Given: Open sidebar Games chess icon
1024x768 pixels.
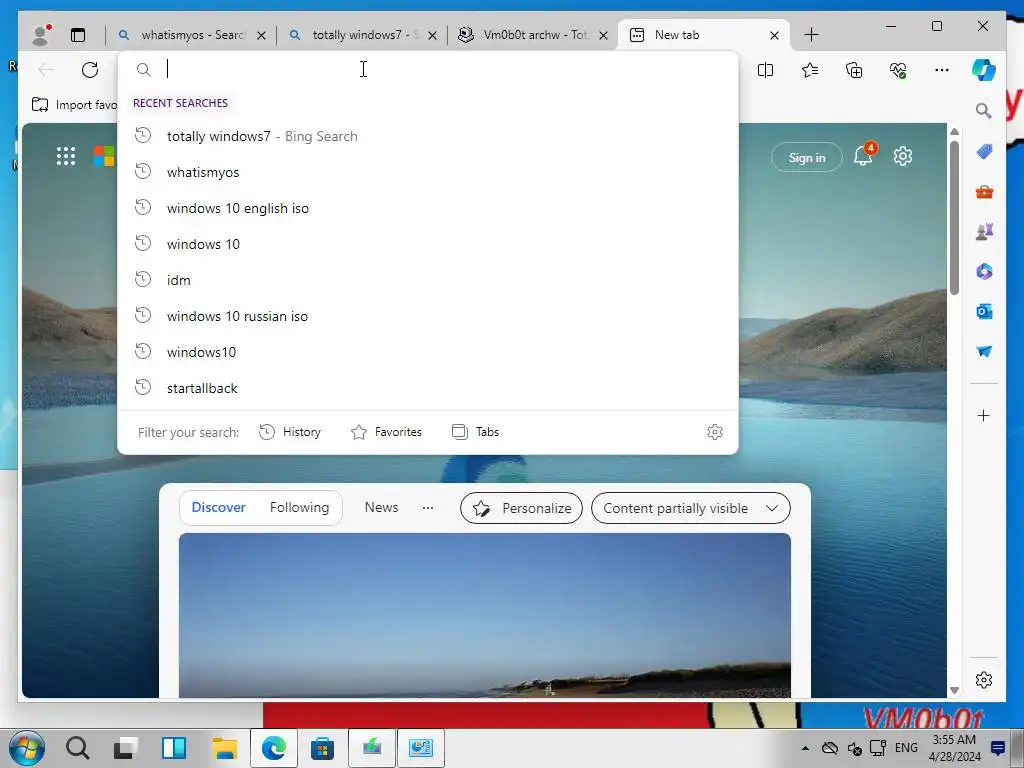Looking at the screenshot, I should 984,231.
